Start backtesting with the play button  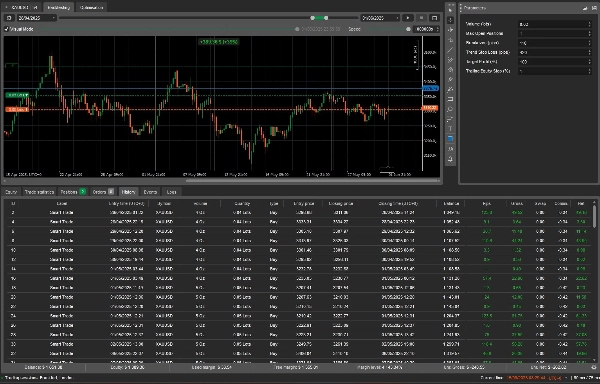pos(408,18)
